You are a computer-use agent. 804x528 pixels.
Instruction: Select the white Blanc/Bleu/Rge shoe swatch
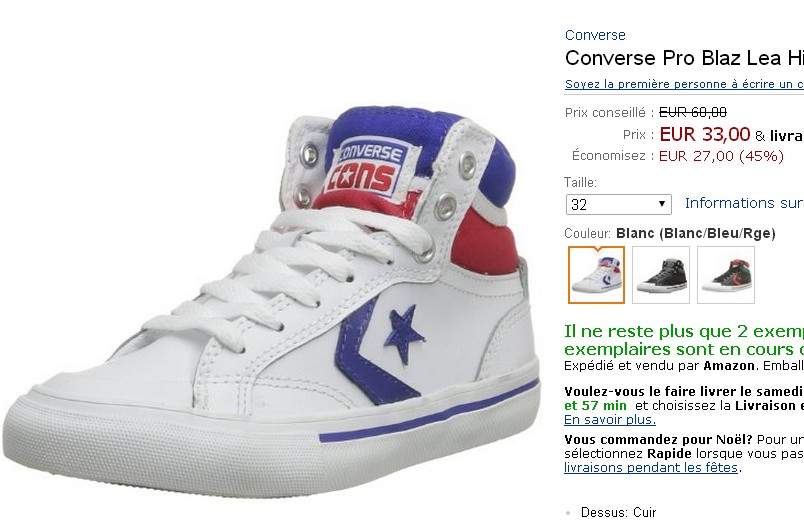click(597, 275)
